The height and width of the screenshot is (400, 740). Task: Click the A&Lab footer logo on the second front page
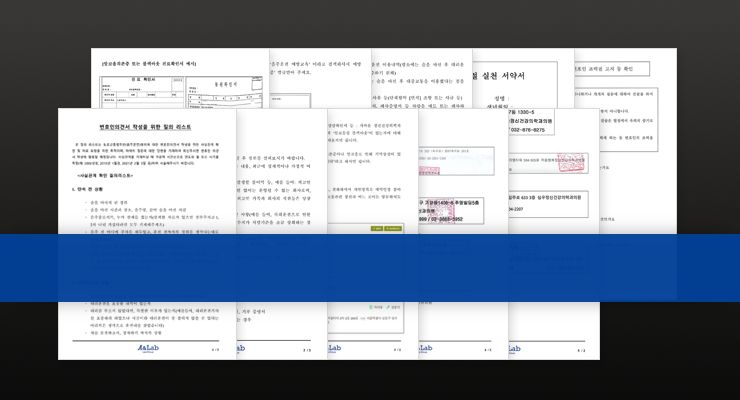pyautogui.click(x=240, y=349)
